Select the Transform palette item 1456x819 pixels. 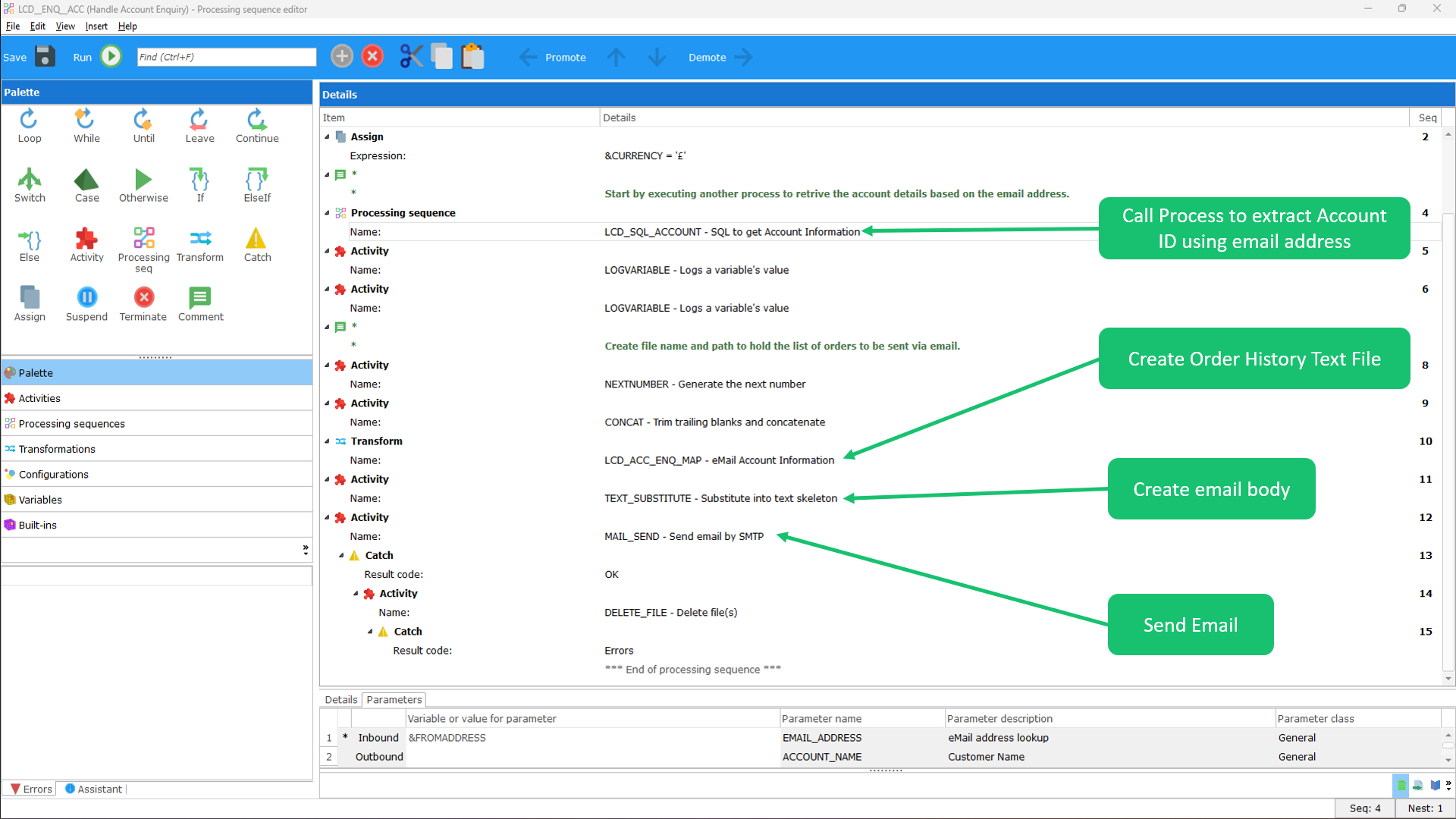point(200,245)
